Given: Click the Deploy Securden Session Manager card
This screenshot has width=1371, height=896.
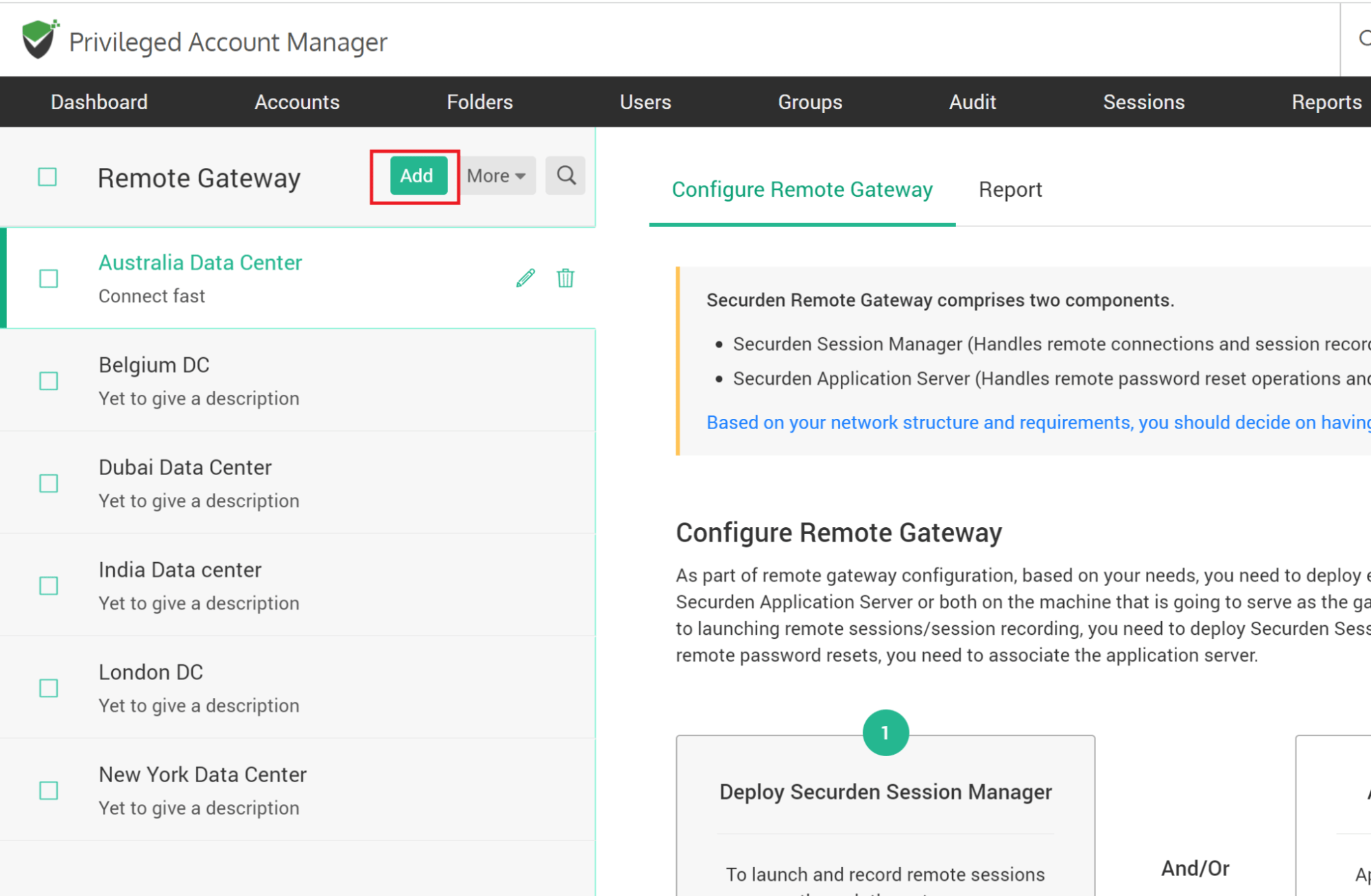Looking at the screenshot, I should pos(885,792).
